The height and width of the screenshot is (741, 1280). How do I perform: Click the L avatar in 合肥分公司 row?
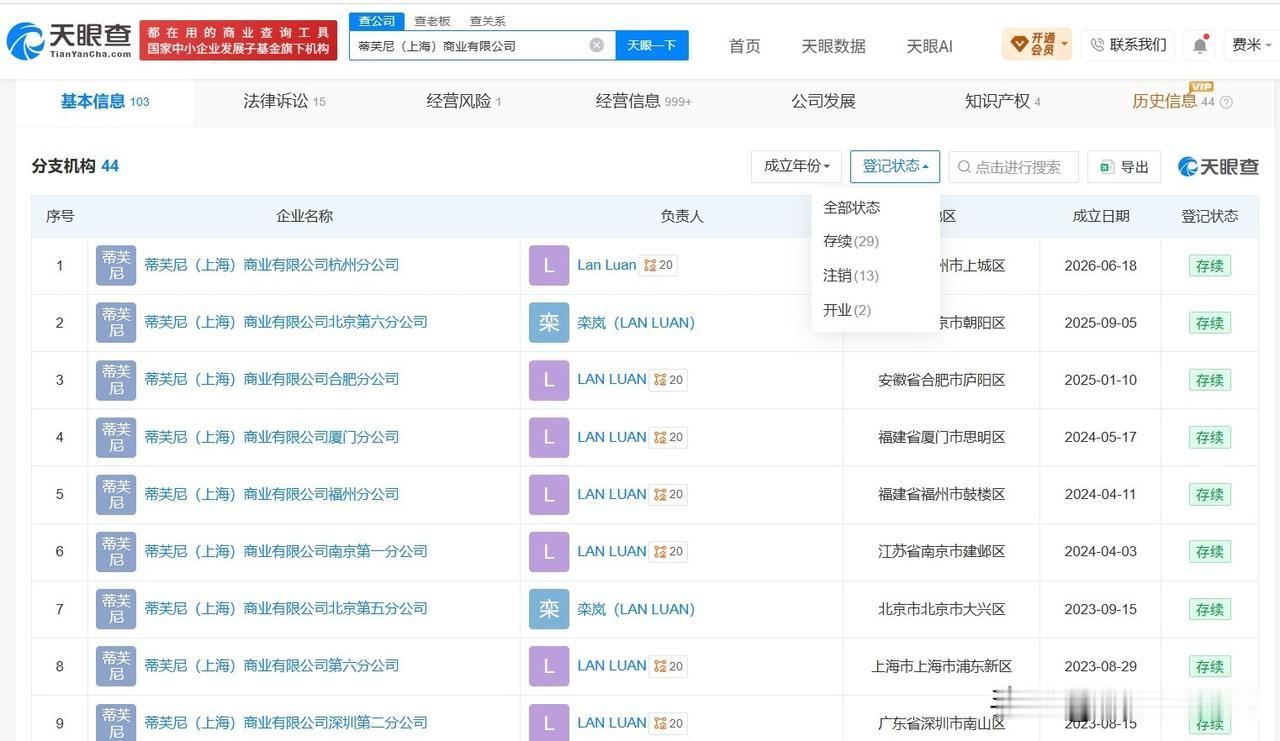[x=549, y=380]
